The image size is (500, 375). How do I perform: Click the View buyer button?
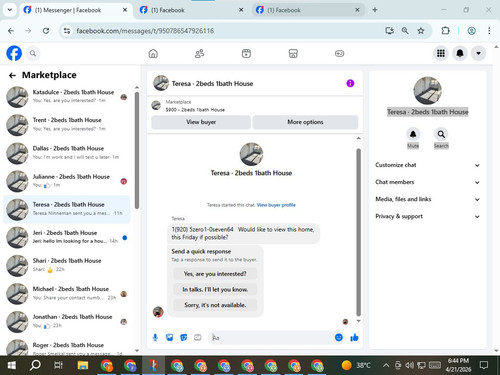[x=201, y=122]
